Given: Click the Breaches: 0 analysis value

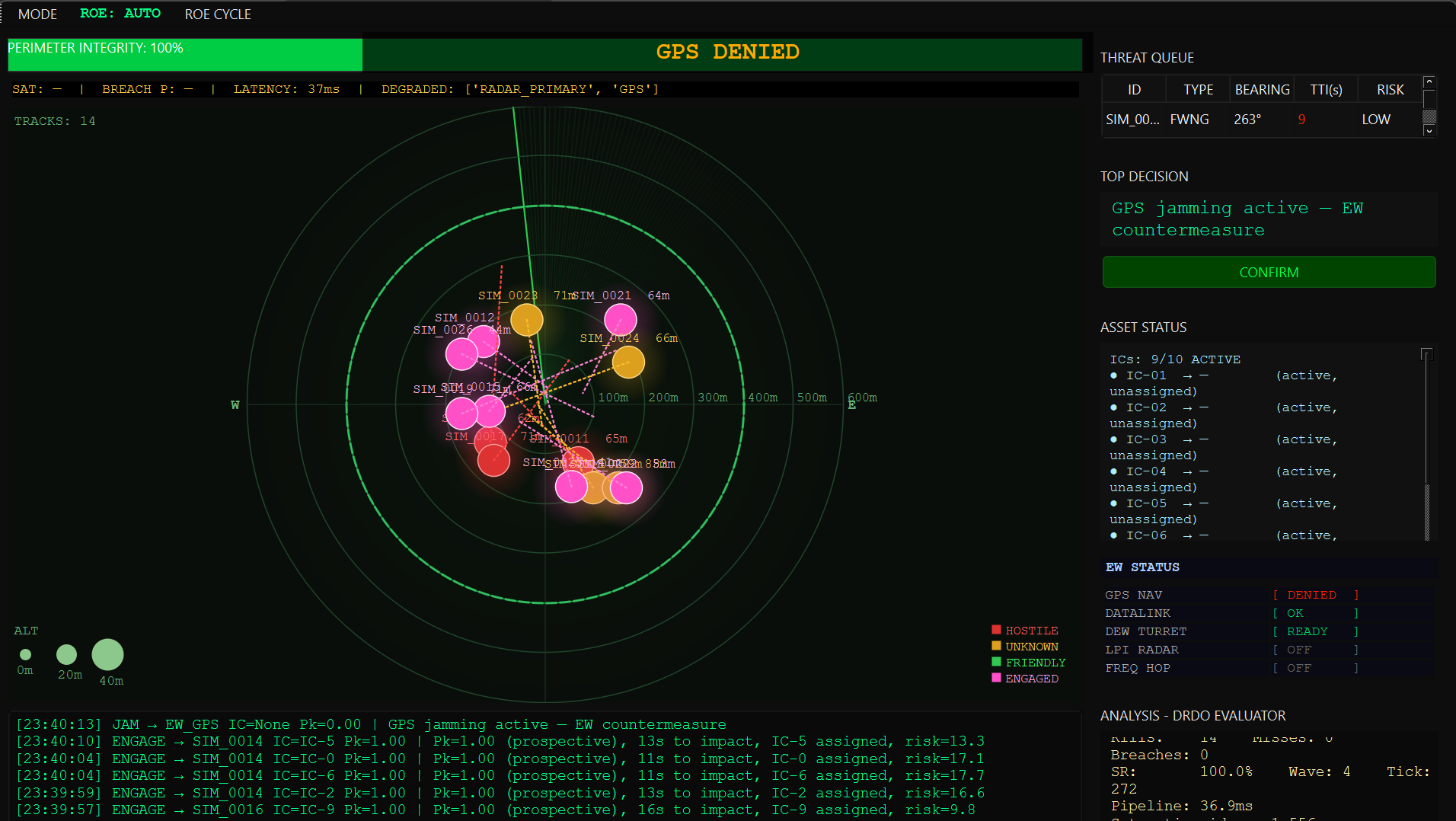Looking at the screenshot, I should [x=1159, y=755].
